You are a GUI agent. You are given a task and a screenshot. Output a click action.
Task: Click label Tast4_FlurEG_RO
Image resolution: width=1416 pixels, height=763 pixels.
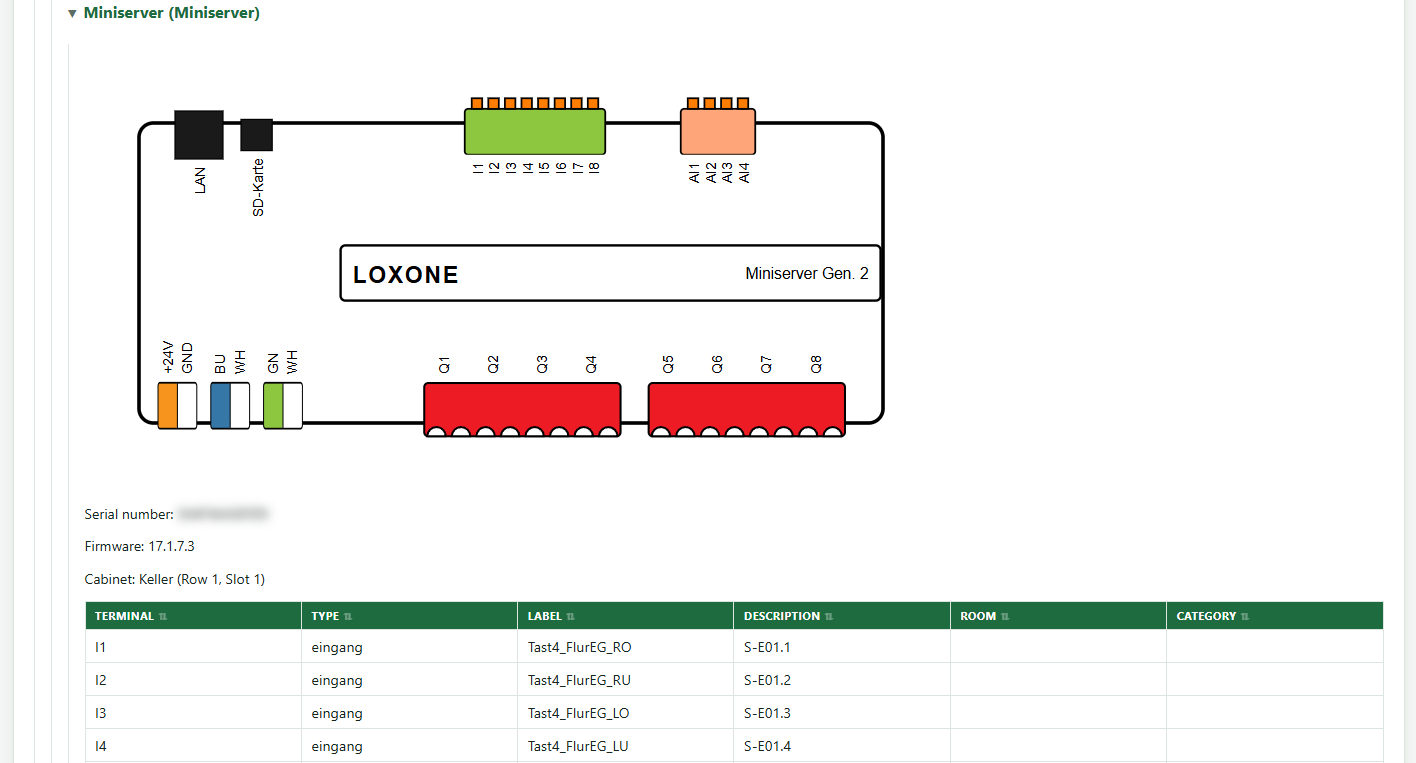tap(580, 647)
